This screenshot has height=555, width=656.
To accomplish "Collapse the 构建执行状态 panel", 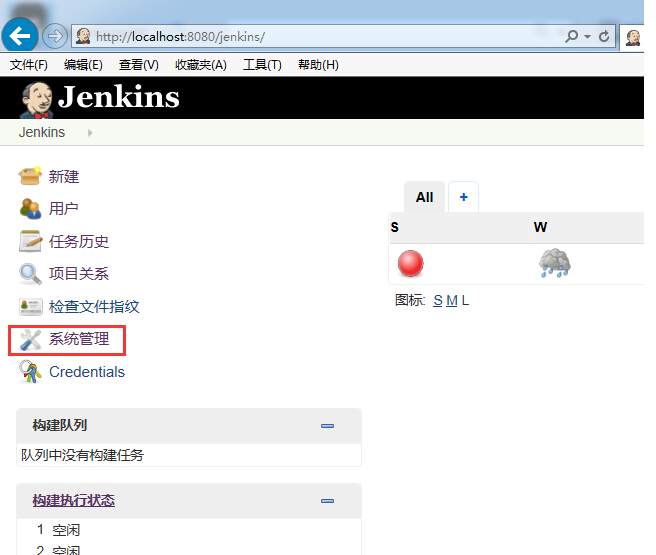I will (x=327, y=501).
